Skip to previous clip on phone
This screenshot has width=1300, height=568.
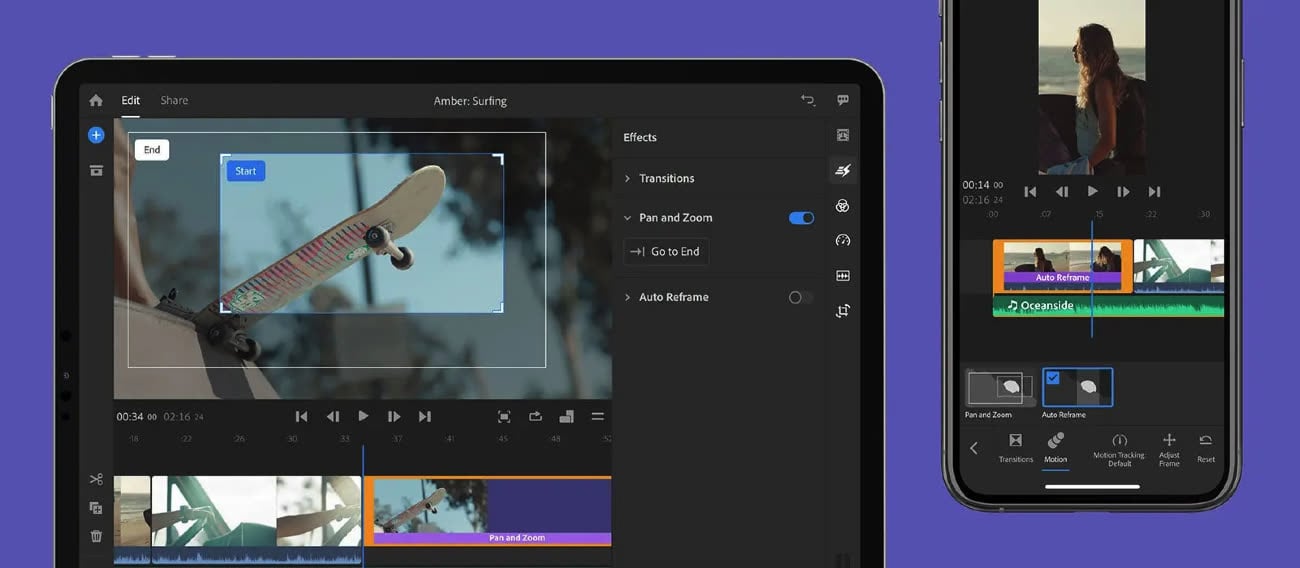click(x=1030, y=191)
